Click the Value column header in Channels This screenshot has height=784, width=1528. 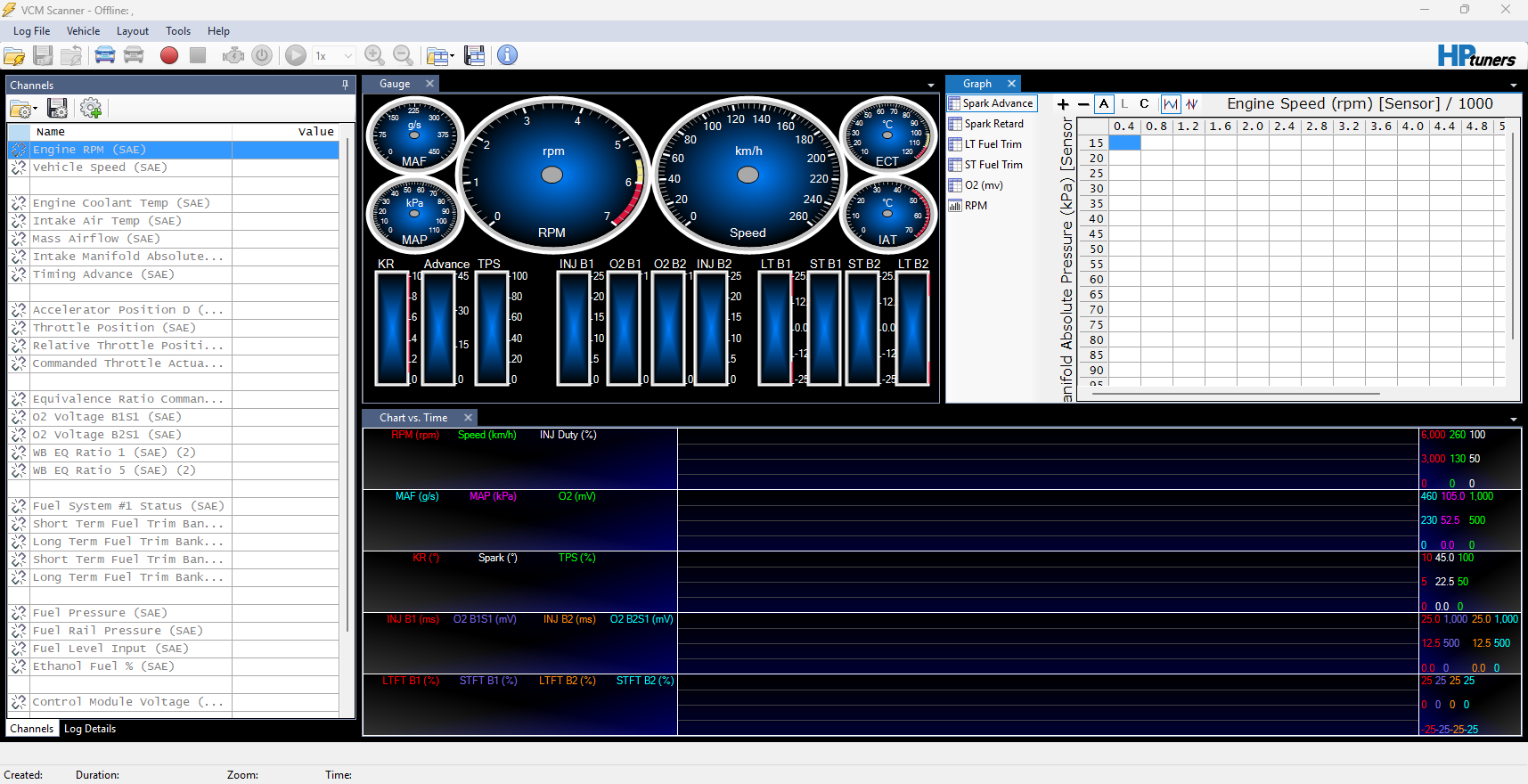[285, 132]
